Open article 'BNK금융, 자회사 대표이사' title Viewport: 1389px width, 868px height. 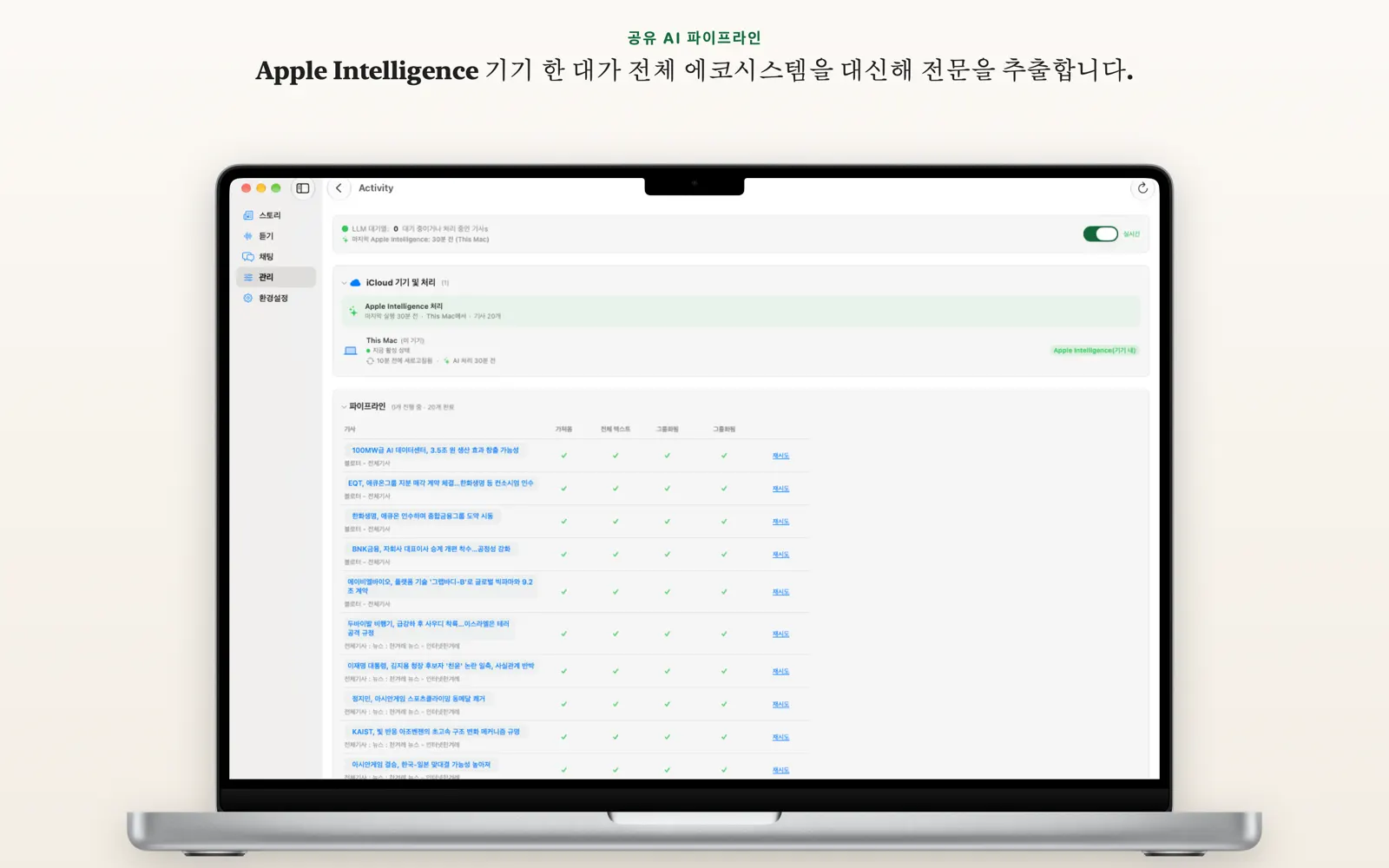click(x=431, y=549)
